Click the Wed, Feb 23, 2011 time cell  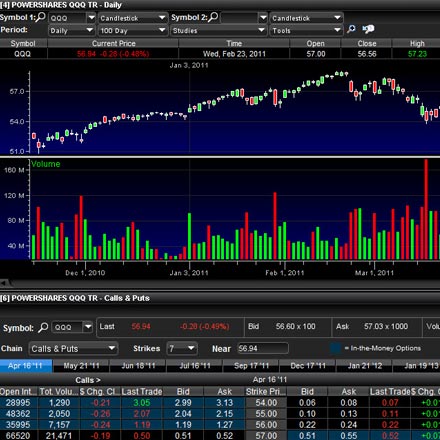tap(234, 54)
